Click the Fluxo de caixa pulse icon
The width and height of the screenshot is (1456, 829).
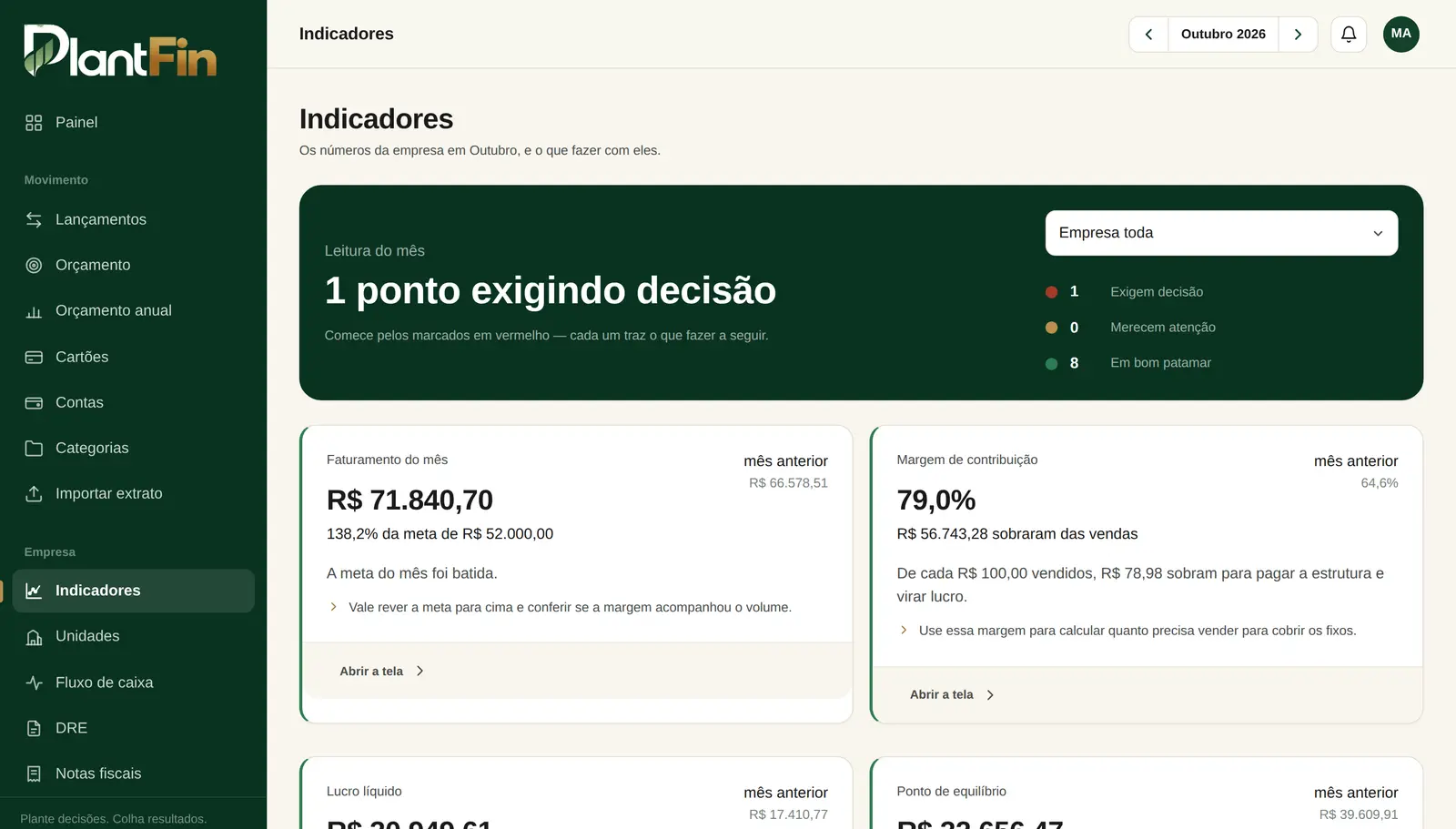34,682
